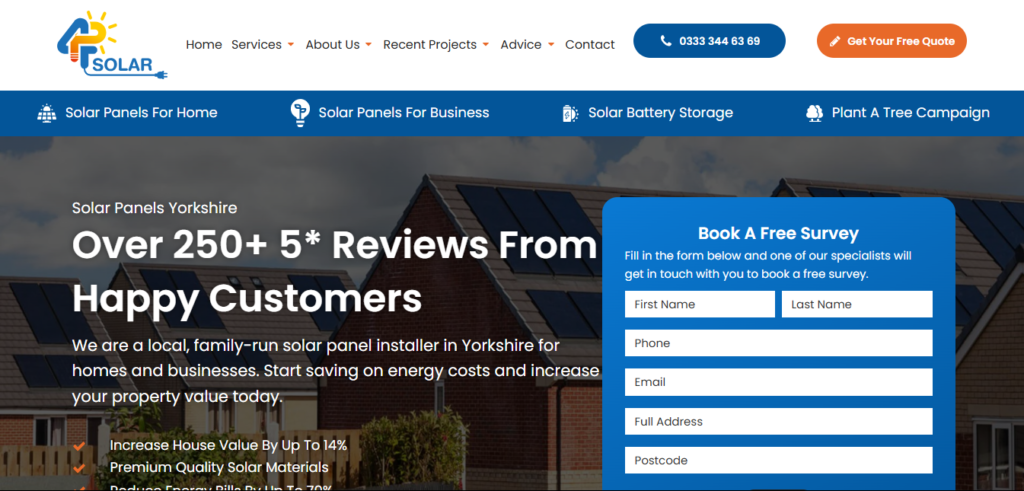Click into the Email field

[x=778, y=382]
